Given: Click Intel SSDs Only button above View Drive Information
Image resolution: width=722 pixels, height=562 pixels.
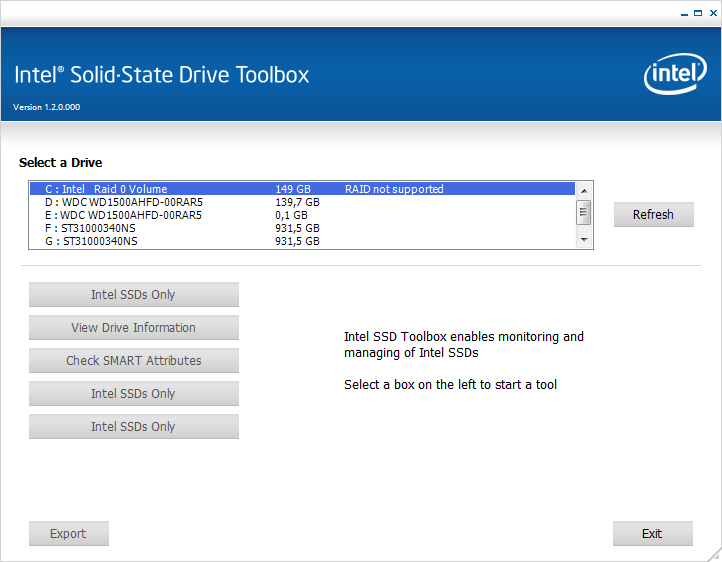Looking at the screenshot, I should click(134, 295).
